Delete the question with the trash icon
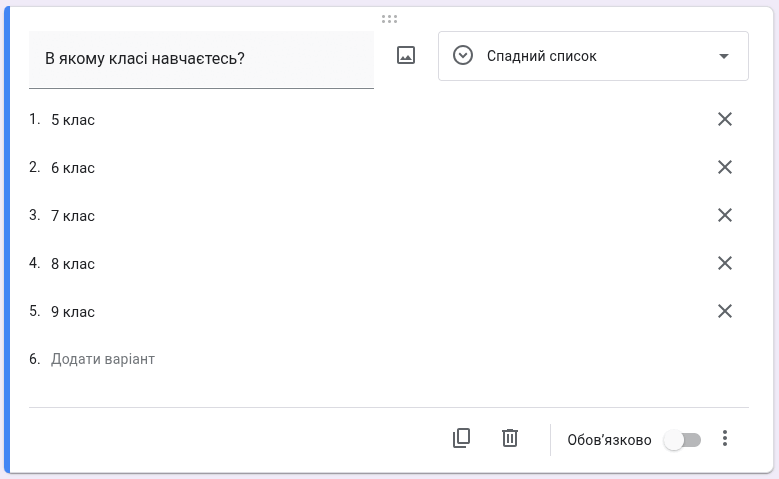 click(510, 438)
